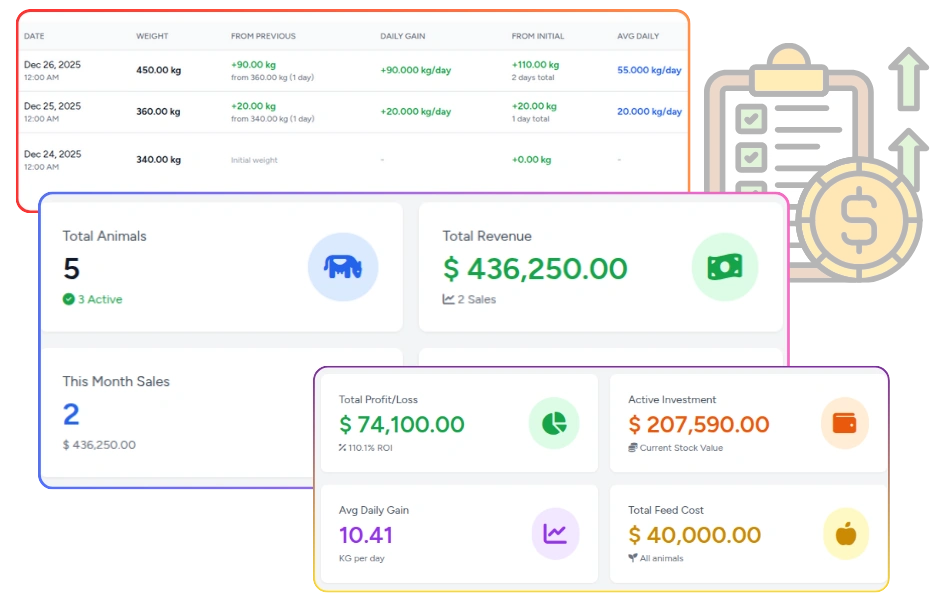The image size is (950, 600).
Task: Click the $ 207,590.00 Active Investment amount
Action: (x=699, y=424)
